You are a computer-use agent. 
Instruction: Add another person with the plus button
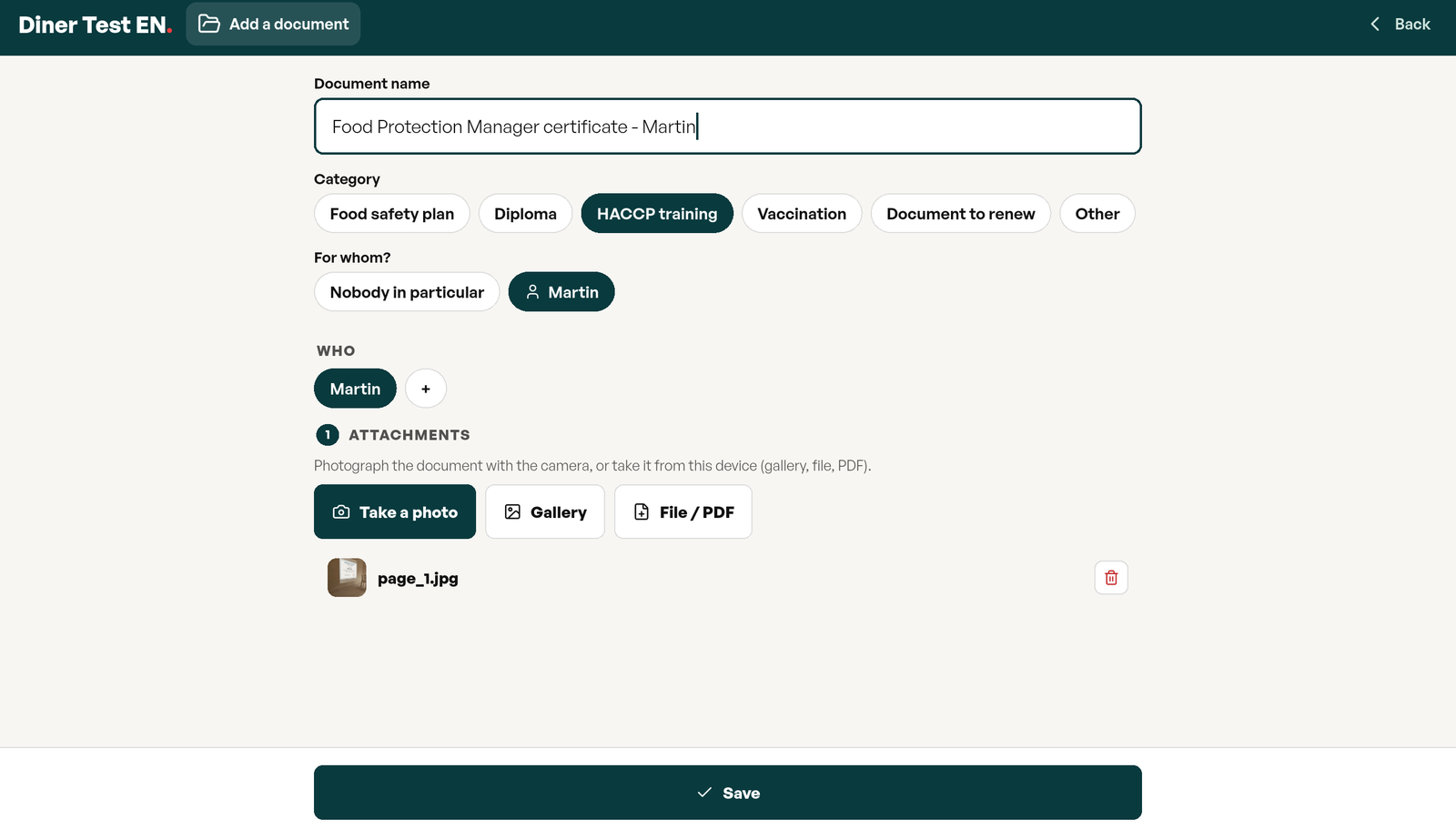click(426, 389)
